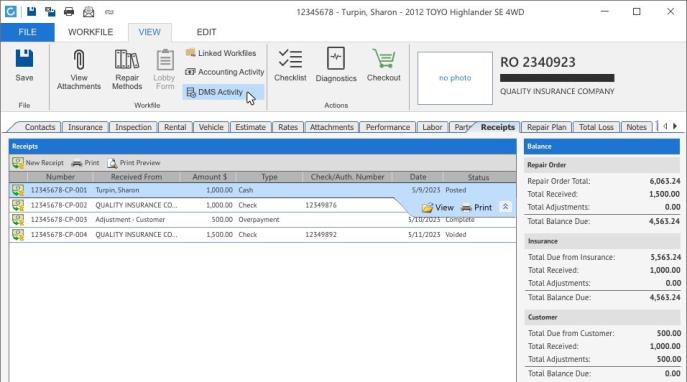Open the Total Loss tab
This screenshot has height=382, width=687.
tap(596, 127)
